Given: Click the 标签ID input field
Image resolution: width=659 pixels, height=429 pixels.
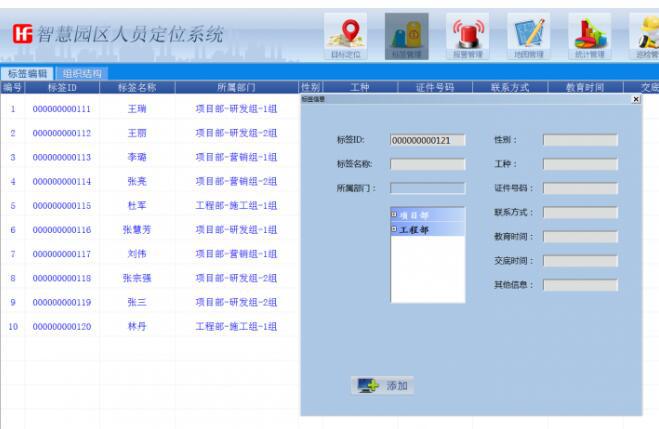Looking at the screenshot, I should coord(427,140).
